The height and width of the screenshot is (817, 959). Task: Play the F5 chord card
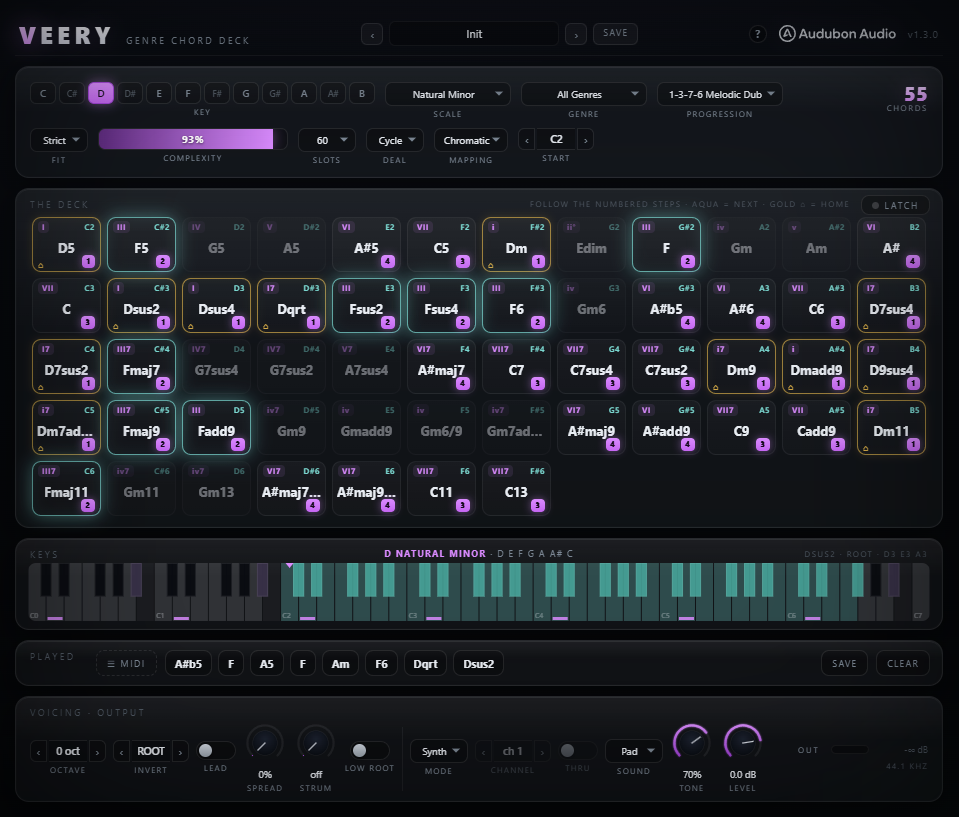point(141,245)
